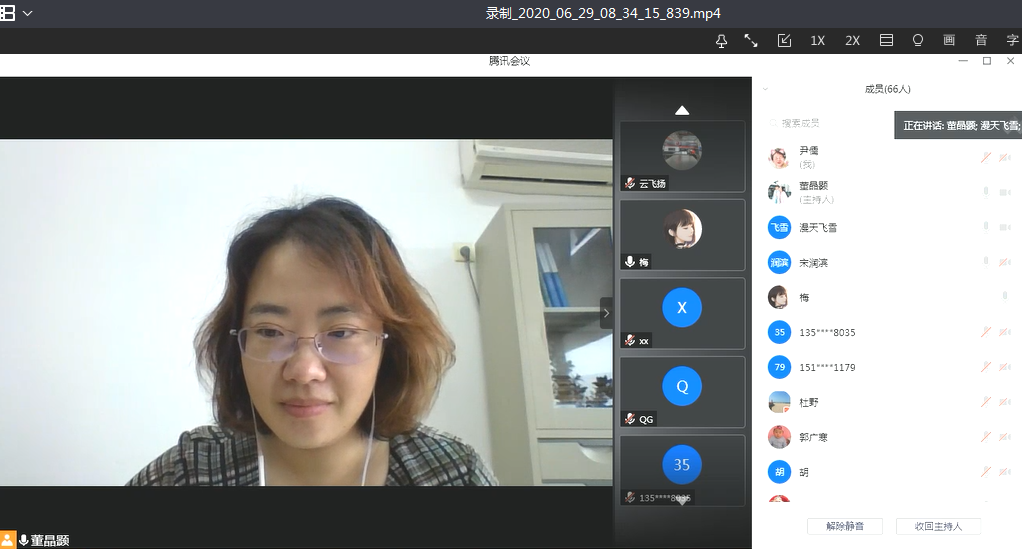Click the edit/share icon in player toolbar
This screenshot has height=549, width=1022.
point(784,41)
